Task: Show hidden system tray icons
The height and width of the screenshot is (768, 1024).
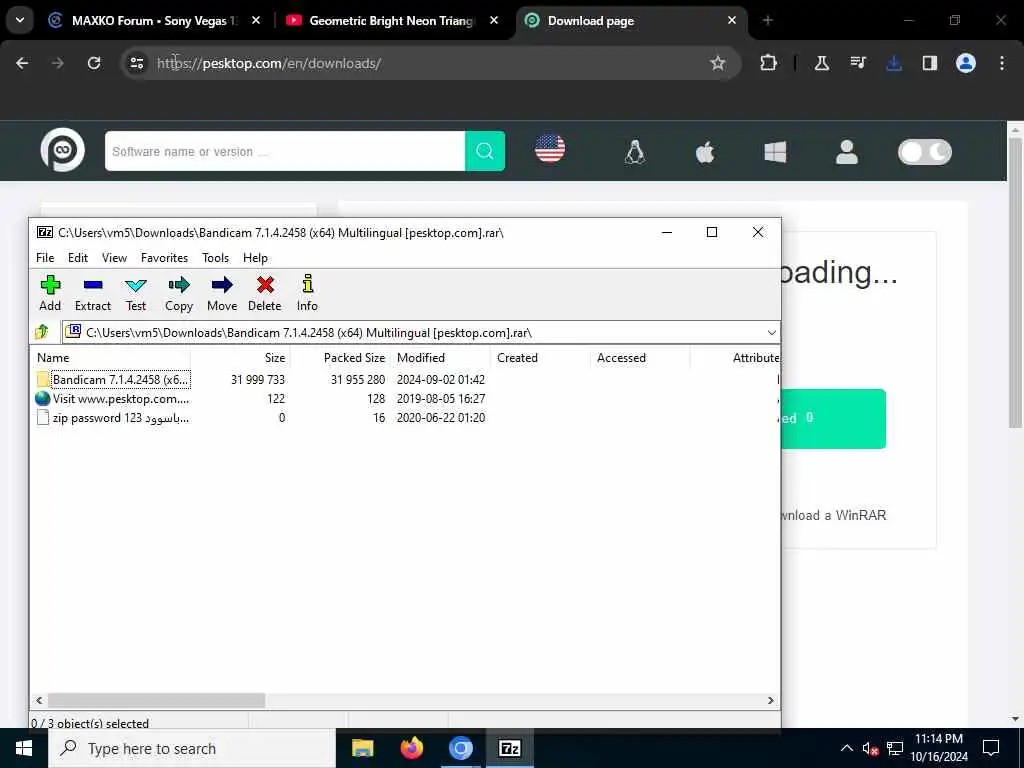Action: click(x=846, y=748)
